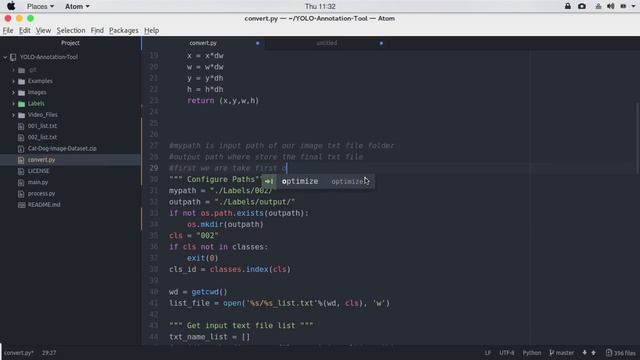Open the Selection menu
The height and width of the screenshot is (360, 640).
pos(71,31)
